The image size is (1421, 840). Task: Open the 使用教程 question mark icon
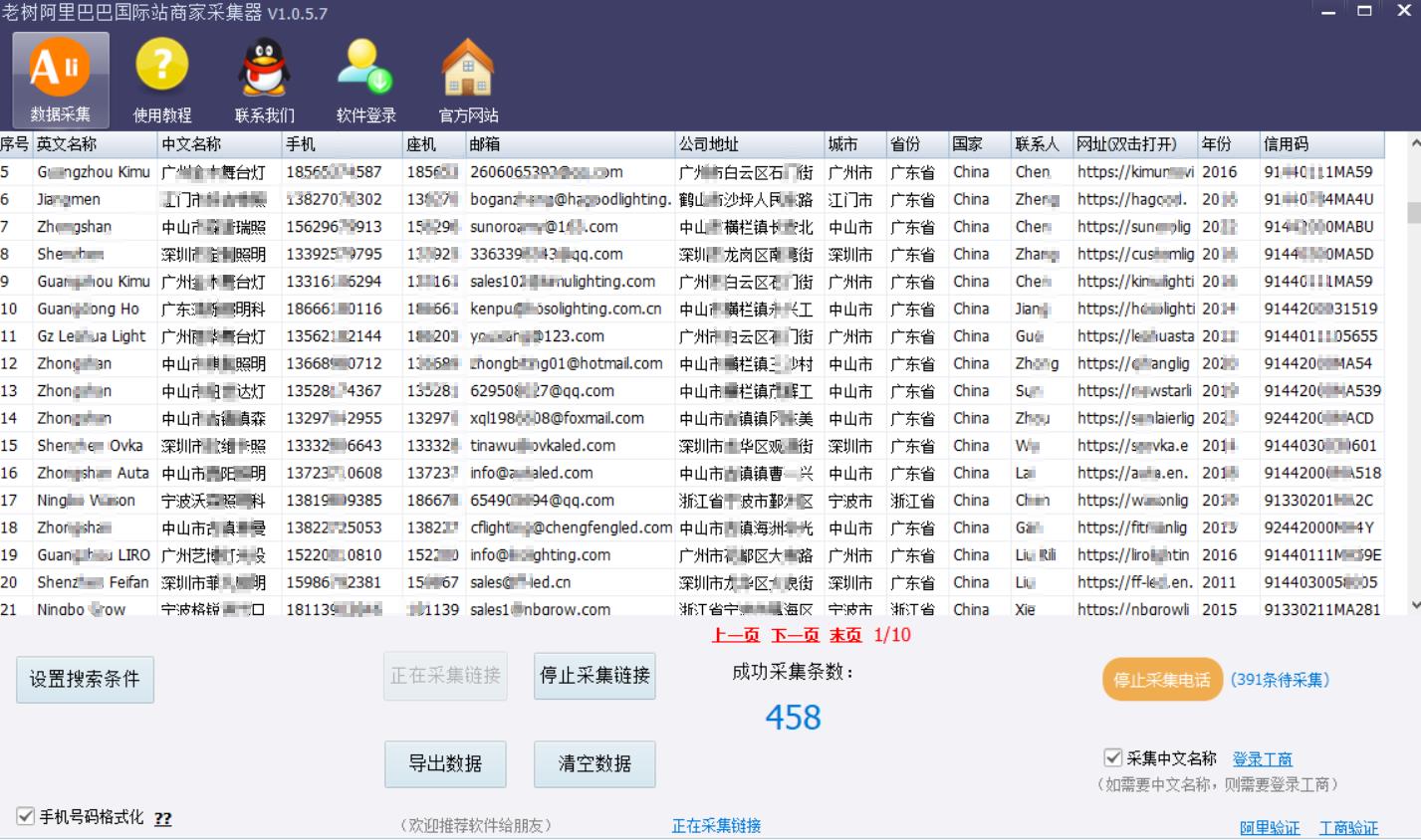162,81
